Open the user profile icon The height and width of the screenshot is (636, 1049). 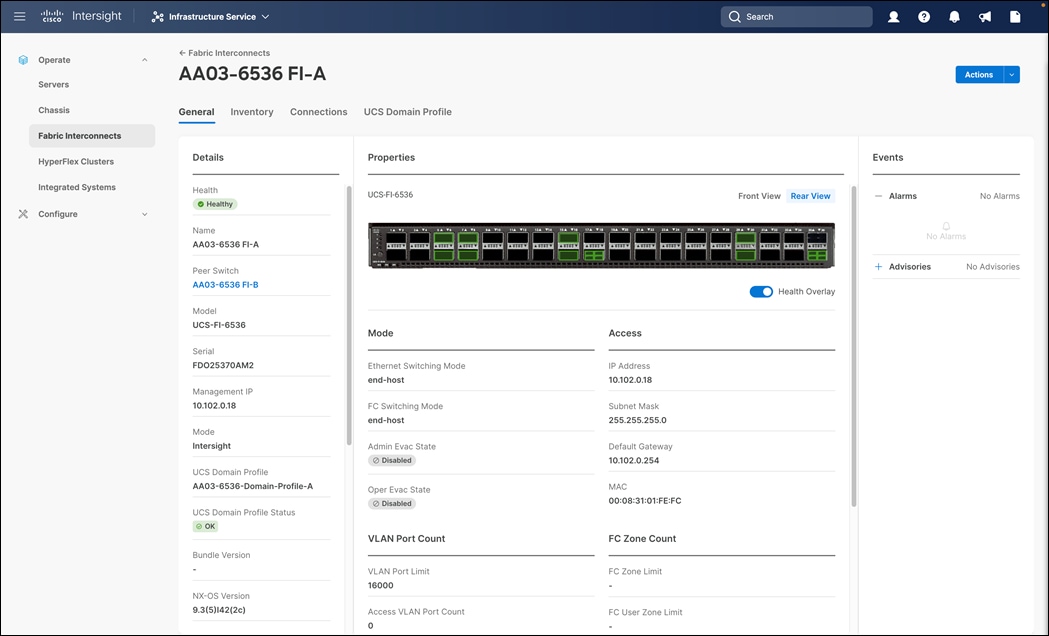[892, 16]
